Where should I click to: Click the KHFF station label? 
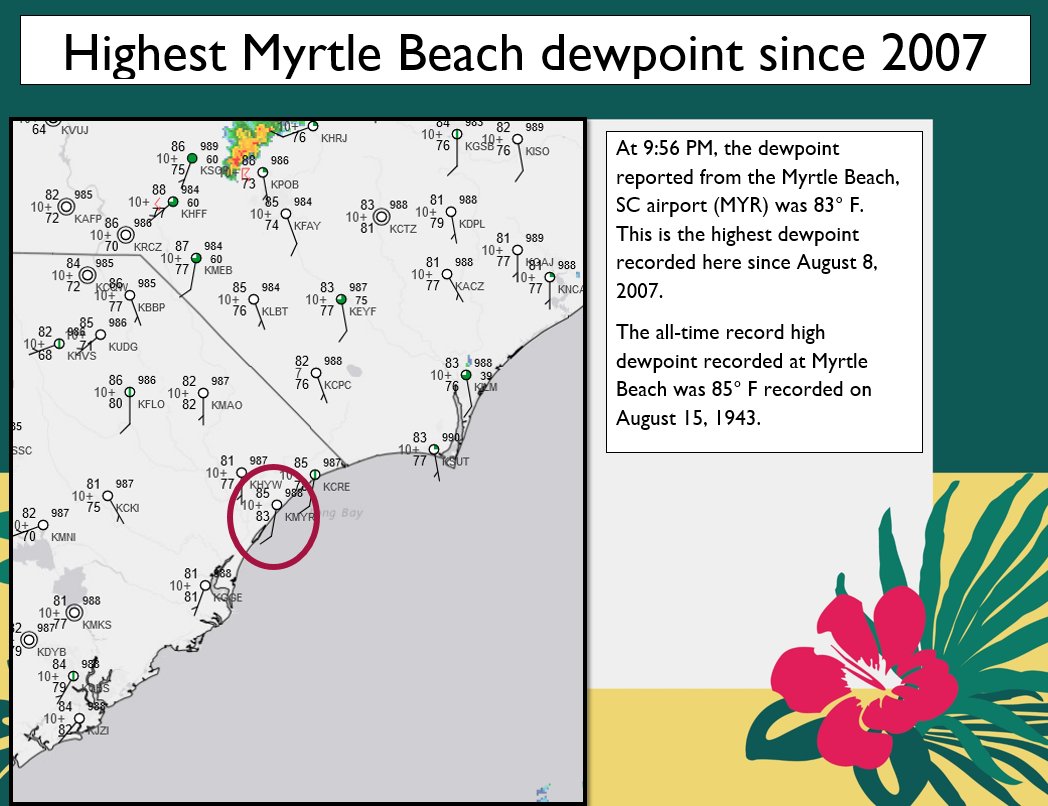194,214
